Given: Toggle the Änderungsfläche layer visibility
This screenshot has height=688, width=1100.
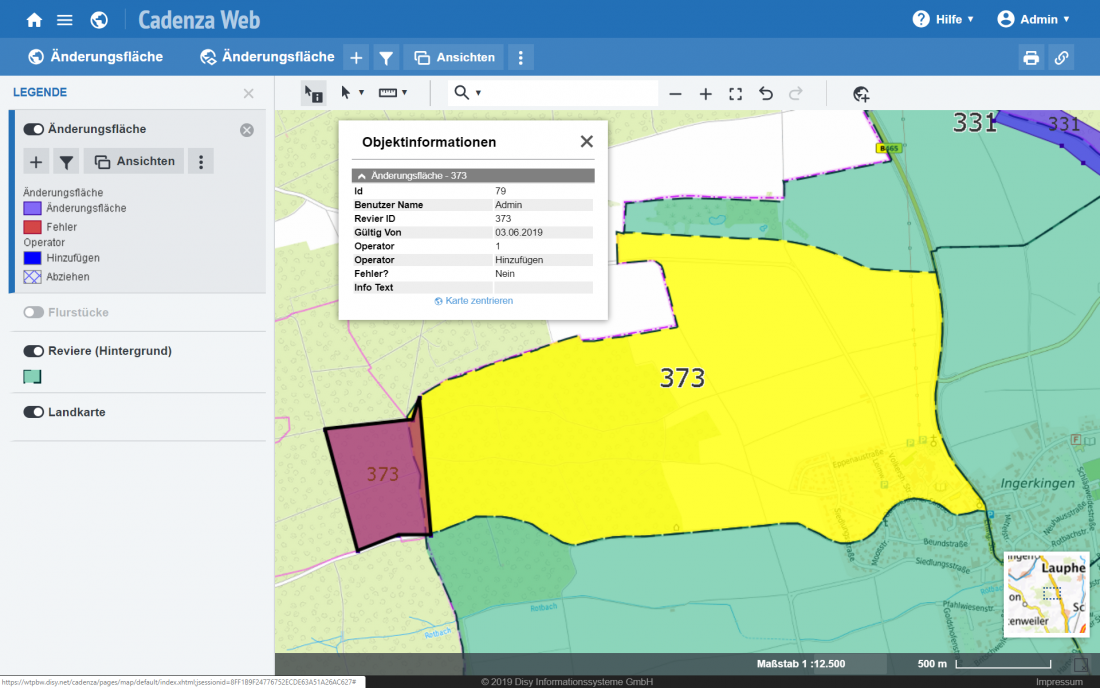Looking at the screenshot, I should tap(34, 130).
